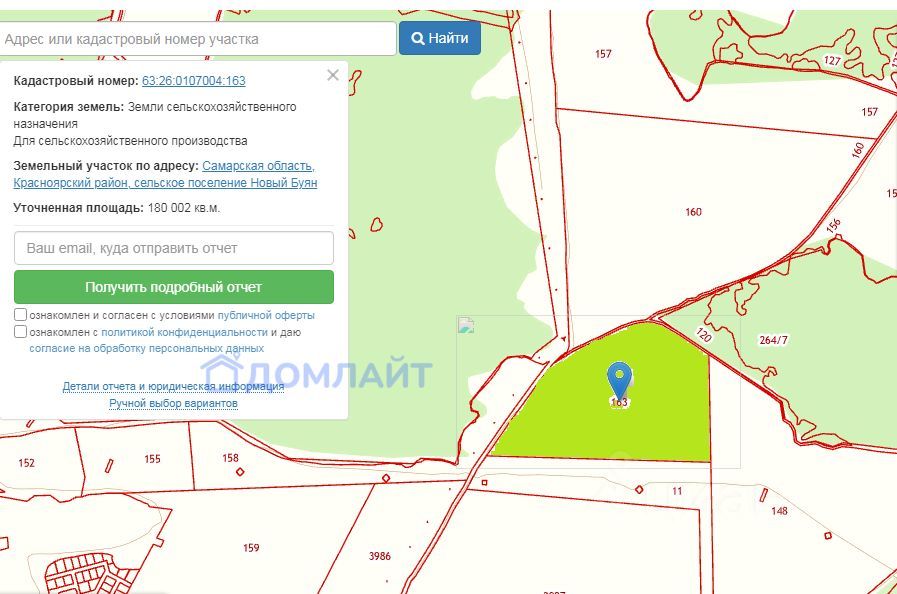Select parcel 158 on the map
The image size is (897, 594).
click(231, 458)
